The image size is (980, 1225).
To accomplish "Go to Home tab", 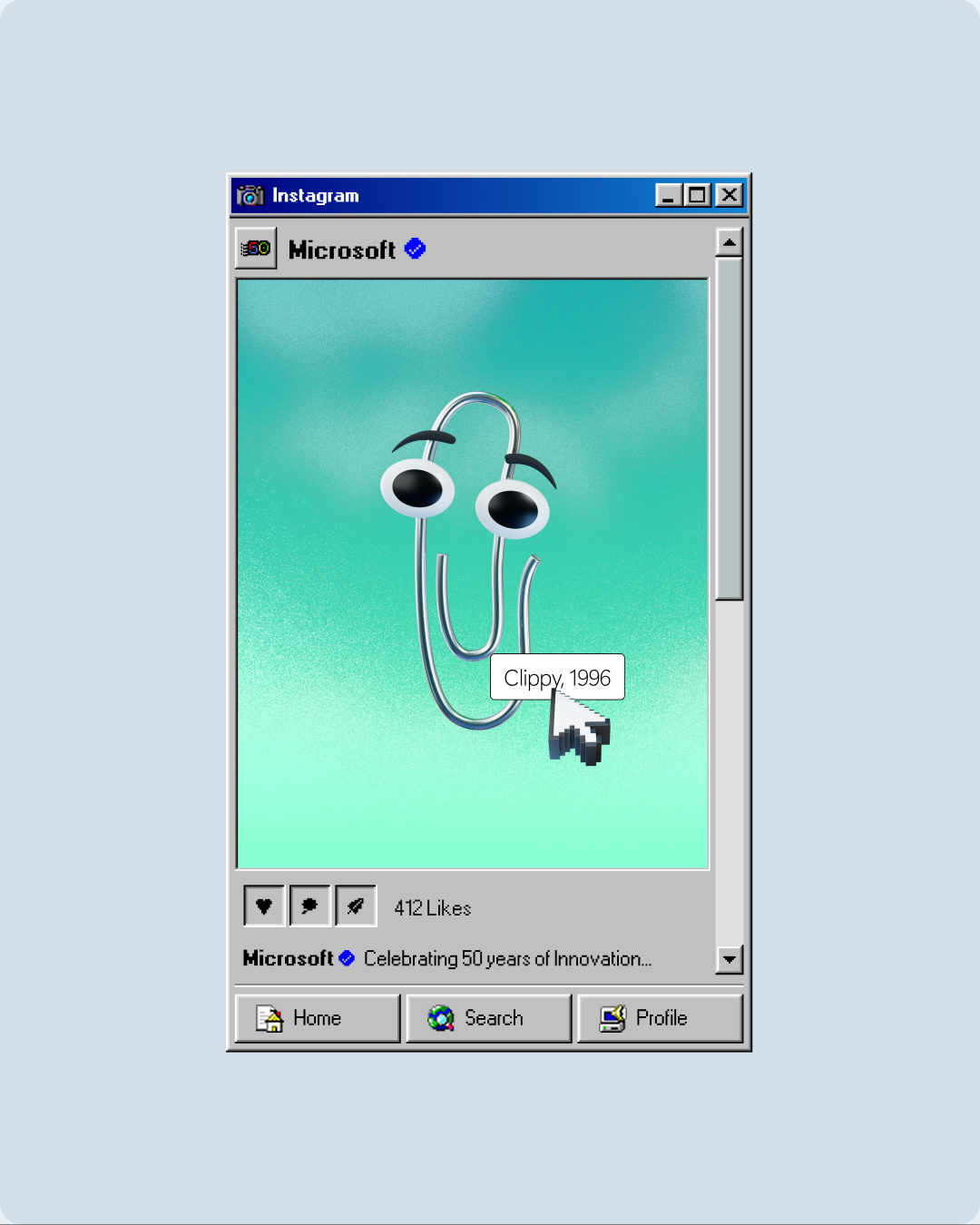I will [318, 1018].
